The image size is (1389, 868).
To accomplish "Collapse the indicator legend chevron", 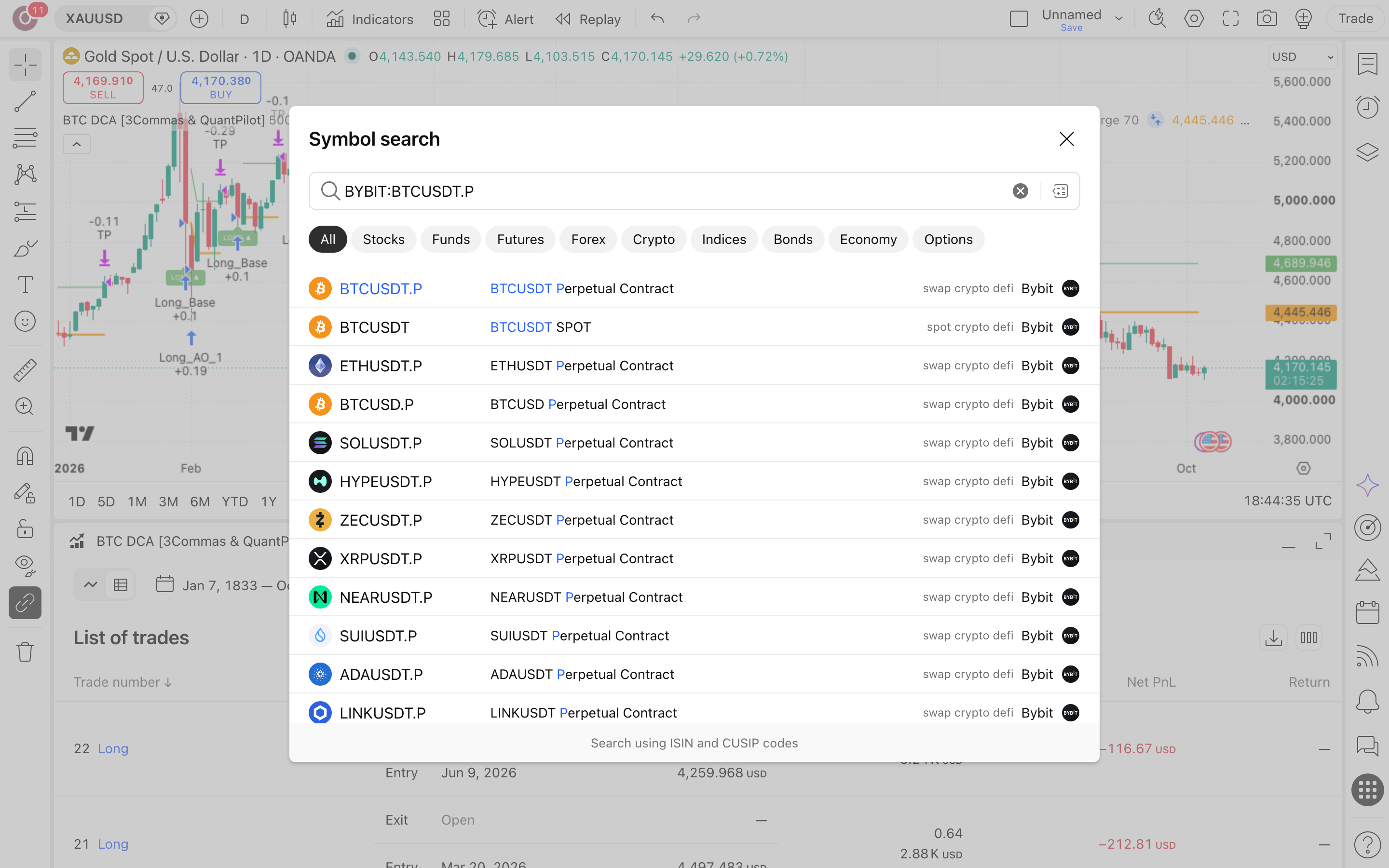I will (x=76, y=145).
